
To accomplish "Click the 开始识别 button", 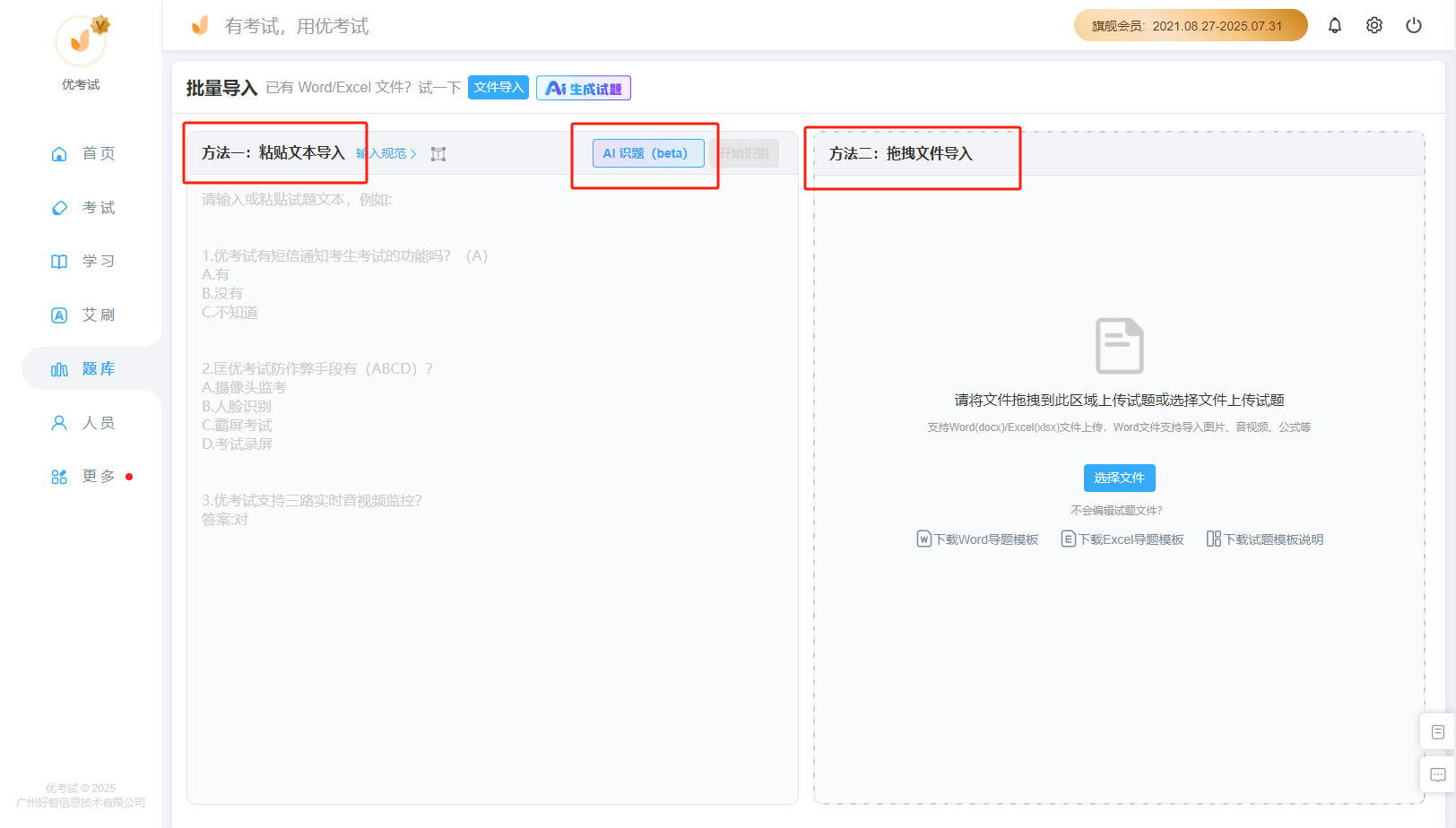I will [x=744, y=153].
